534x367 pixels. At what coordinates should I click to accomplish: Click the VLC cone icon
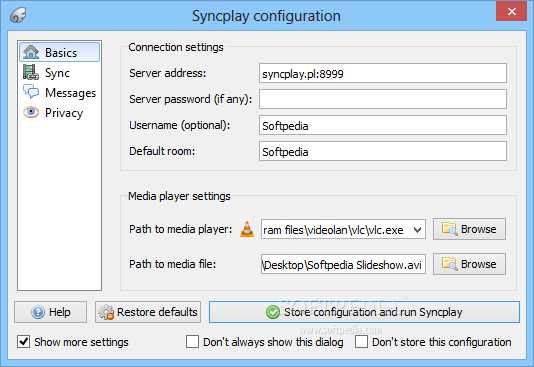click(247, 229)
